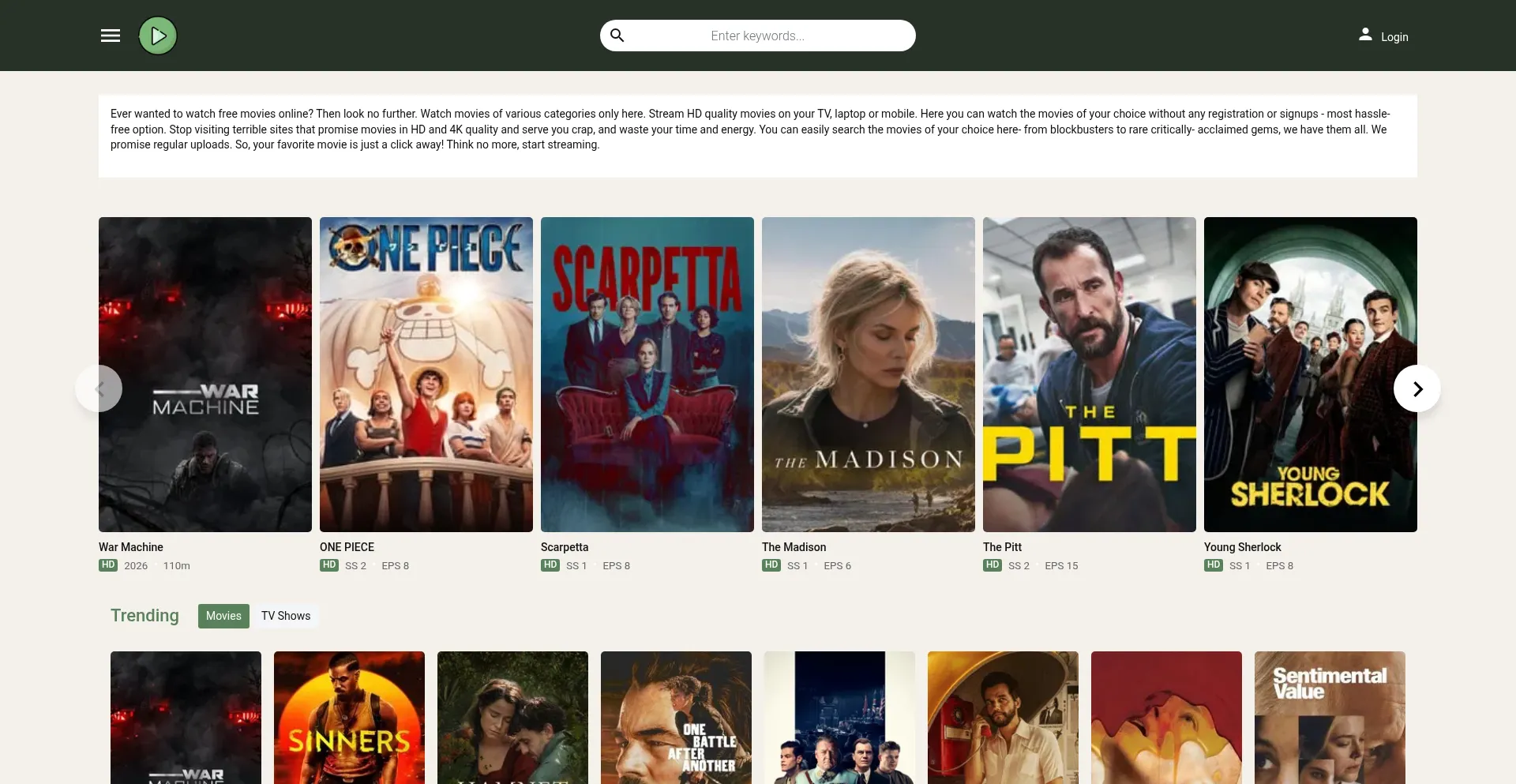Open trending One Battle After Another thumbnail

[x=676, y=718]
